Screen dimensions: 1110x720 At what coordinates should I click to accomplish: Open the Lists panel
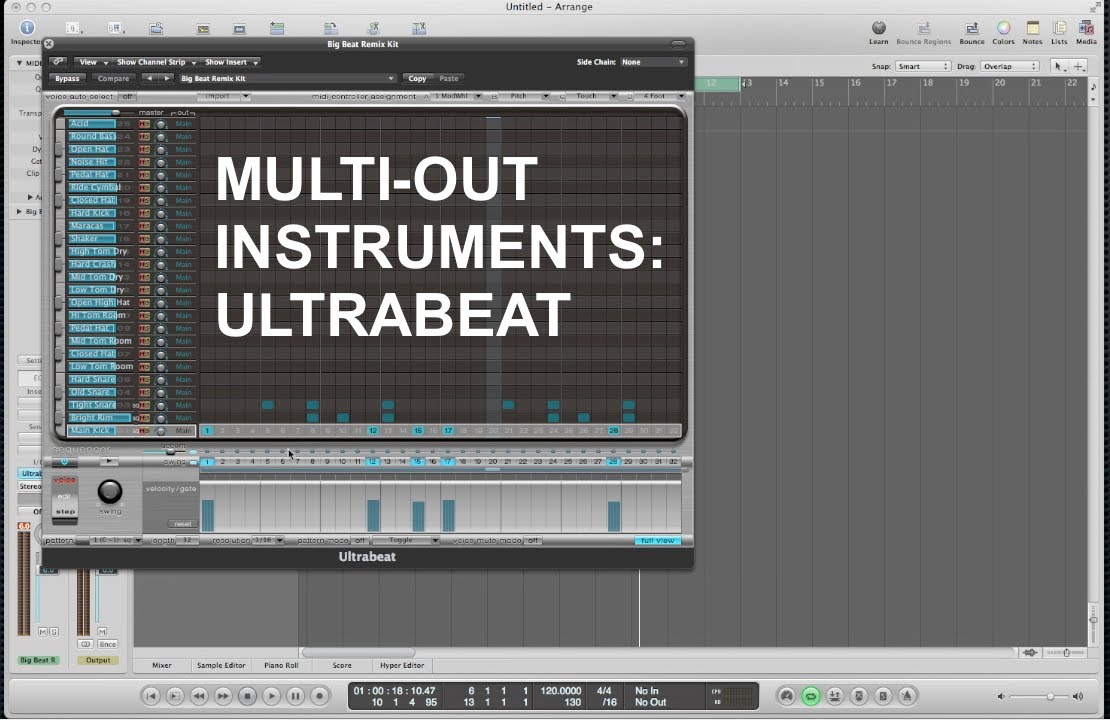coord(1059,33)
